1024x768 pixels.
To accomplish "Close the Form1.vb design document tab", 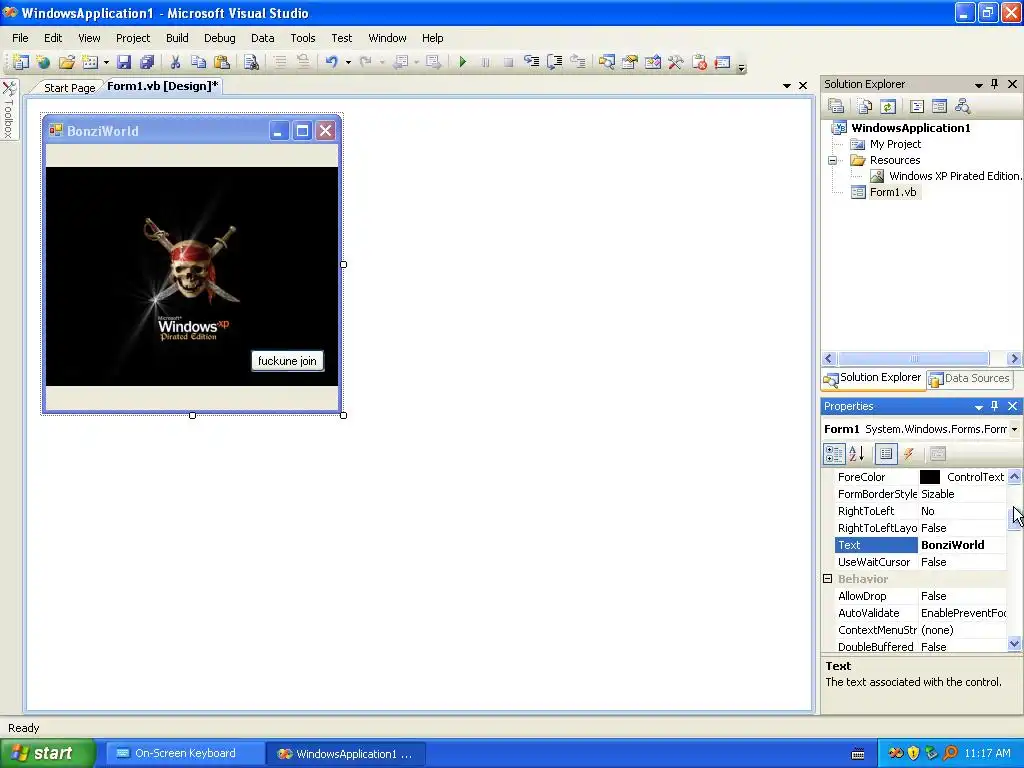I will (803, 86).
